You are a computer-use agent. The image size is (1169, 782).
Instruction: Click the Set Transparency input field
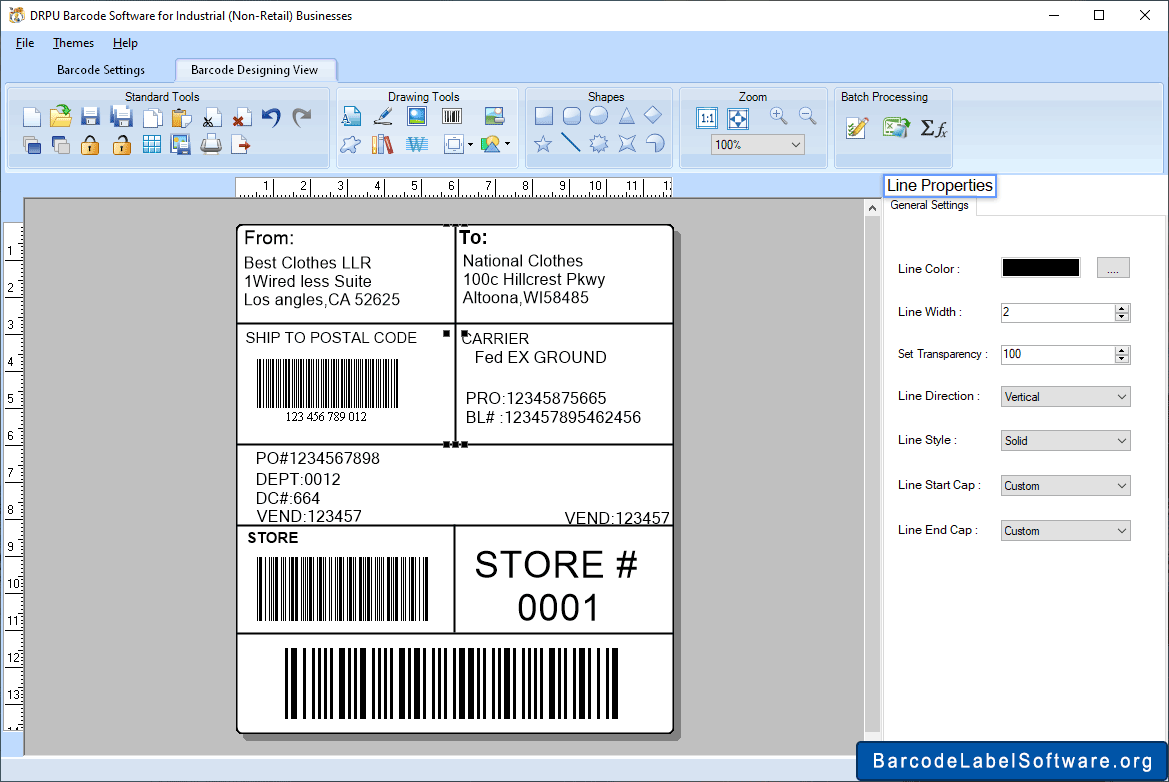pos(1058,354)
